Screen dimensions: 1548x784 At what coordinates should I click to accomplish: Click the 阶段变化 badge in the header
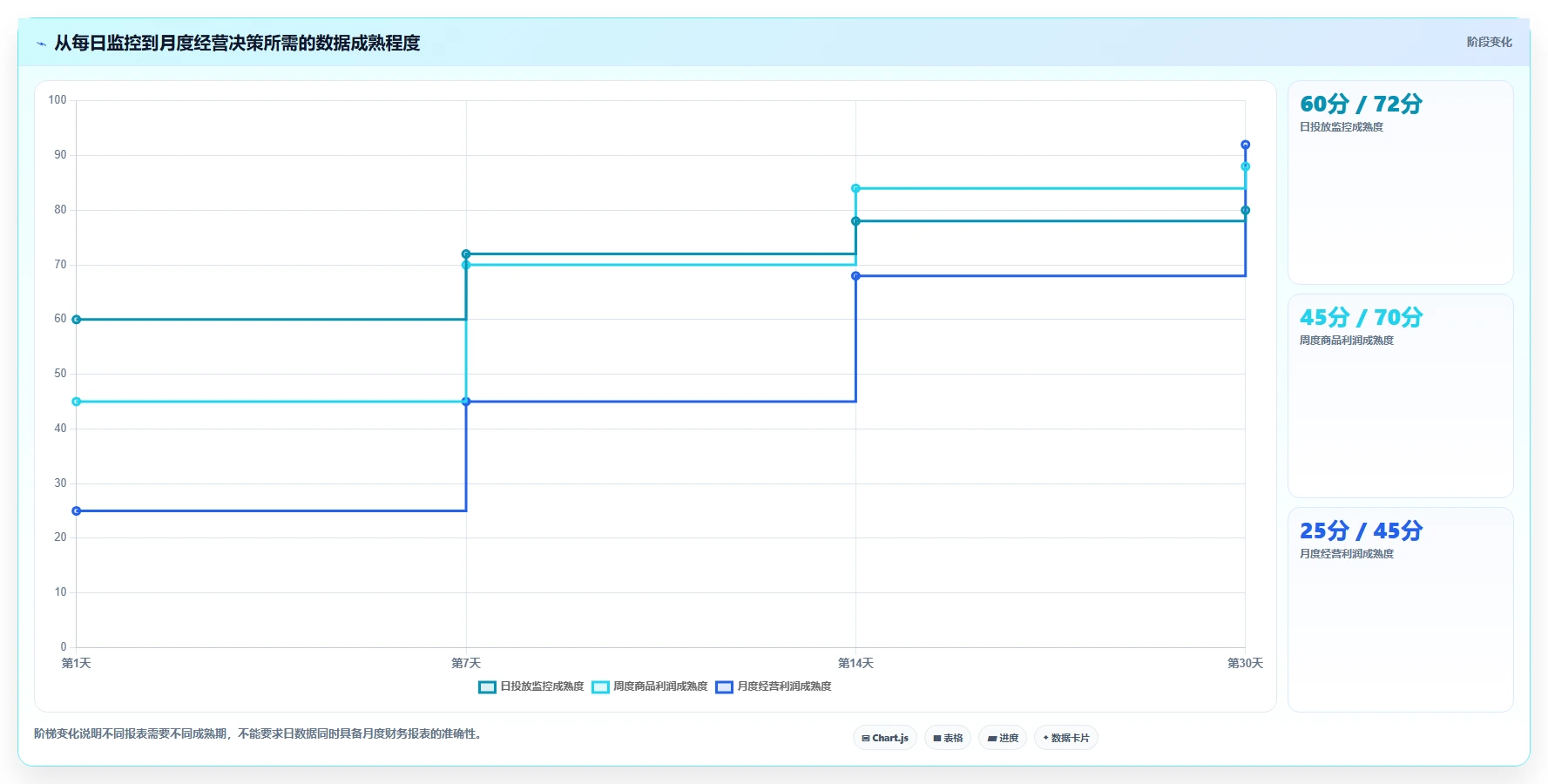(x=1489, y=42)
